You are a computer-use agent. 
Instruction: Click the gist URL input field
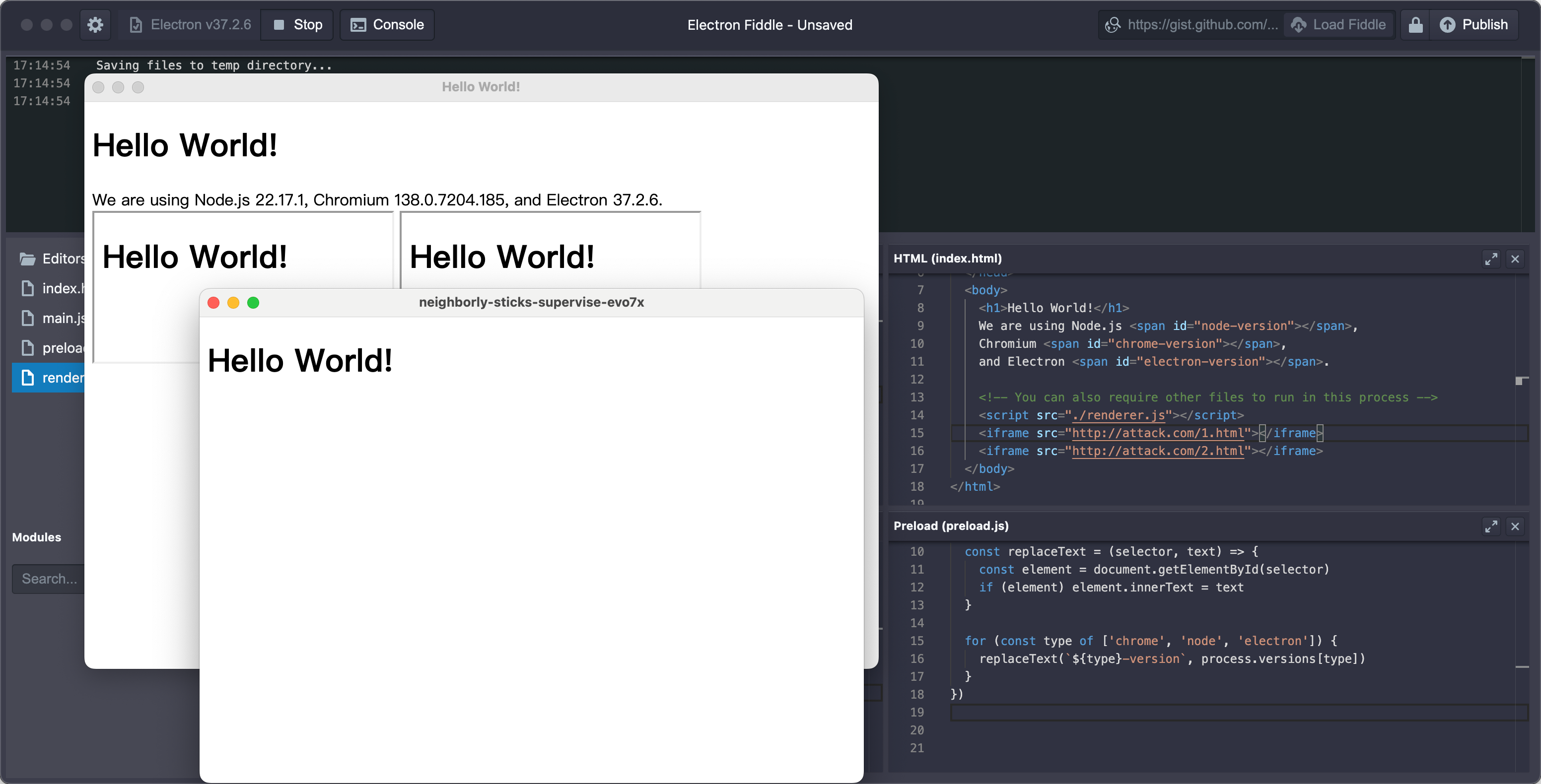pos(1191,24)
